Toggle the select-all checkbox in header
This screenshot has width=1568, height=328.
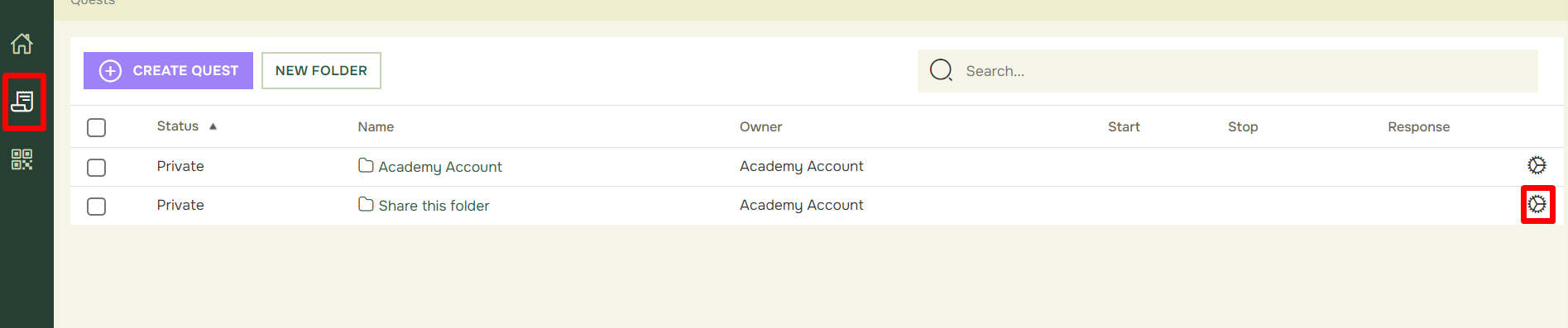(x=97, y=127)
